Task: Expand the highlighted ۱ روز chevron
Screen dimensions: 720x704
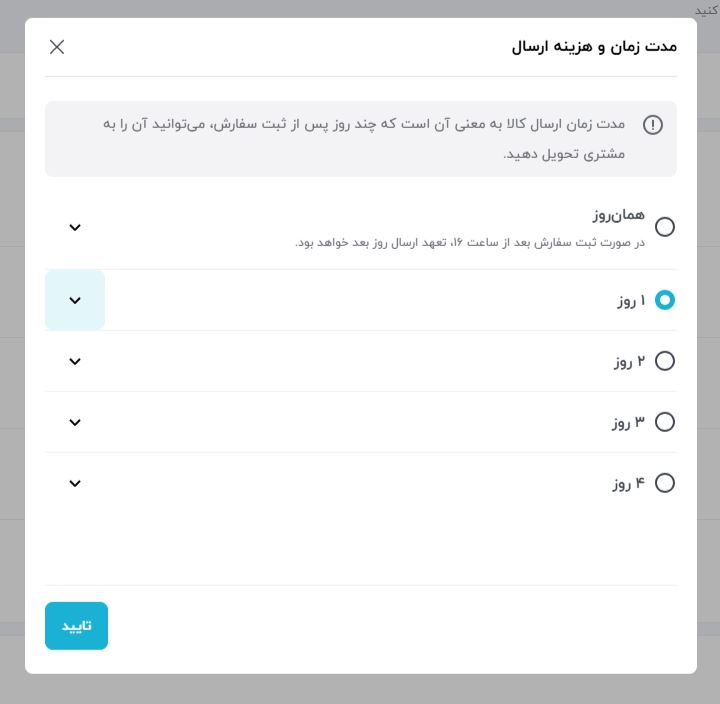Action: [75, 300]
